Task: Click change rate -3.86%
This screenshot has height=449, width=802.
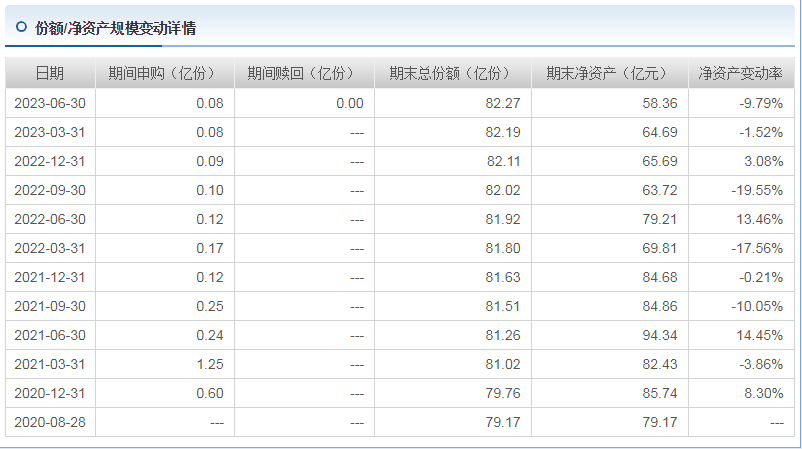Action: click(761, 364)
